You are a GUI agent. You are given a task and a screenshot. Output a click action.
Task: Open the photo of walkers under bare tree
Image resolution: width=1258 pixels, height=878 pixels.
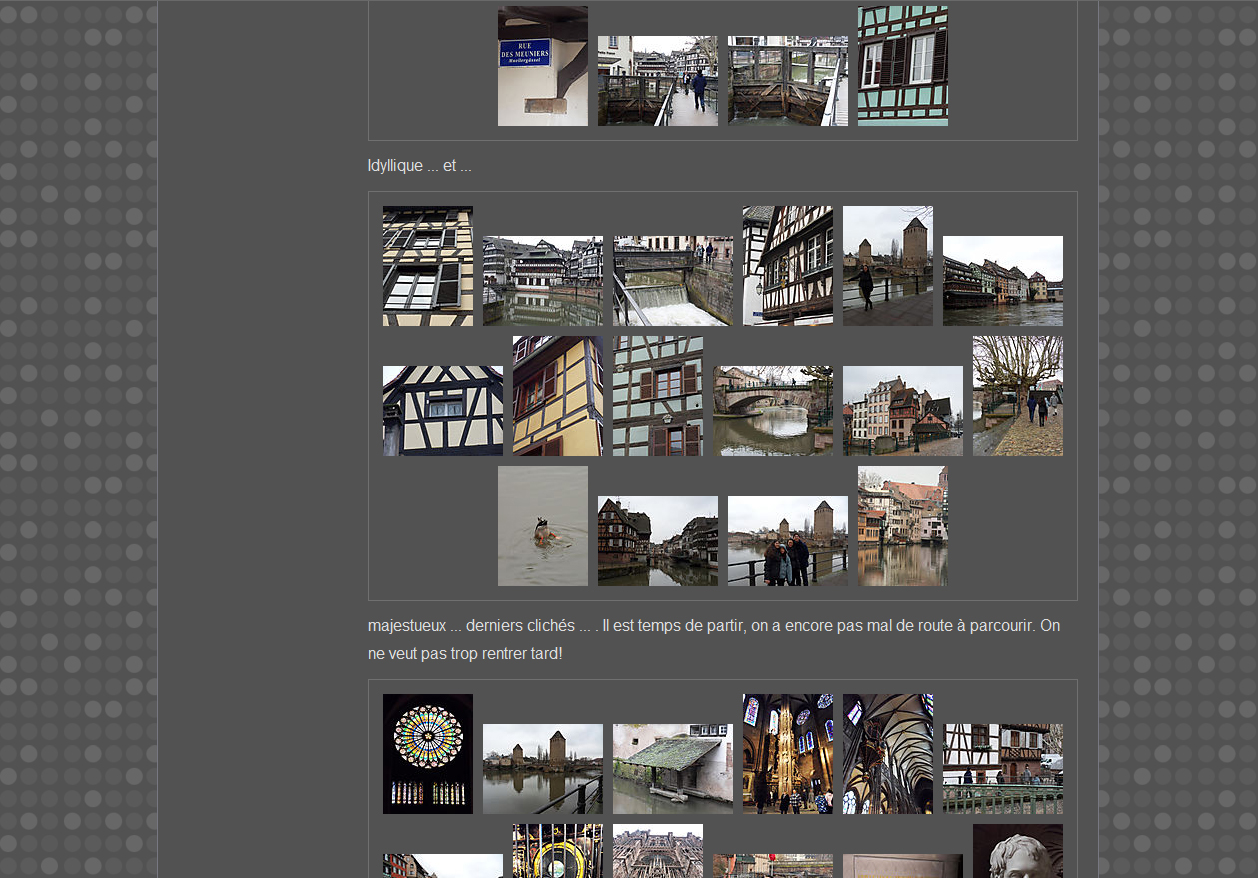pyautogui.click(x=1017, y=396)
